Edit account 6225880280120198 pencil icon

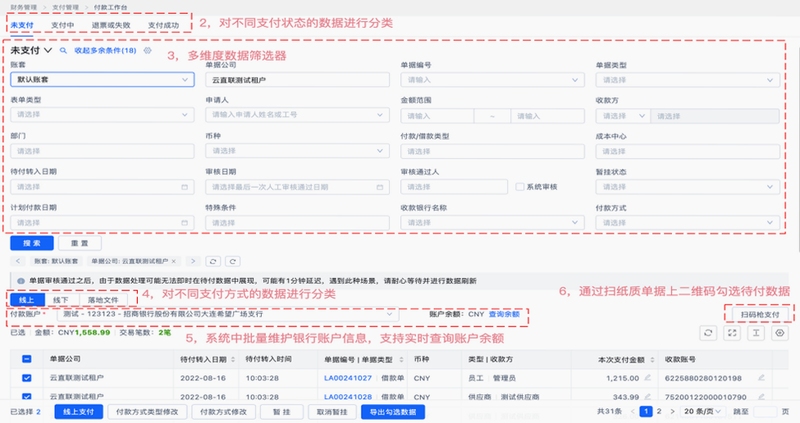761,378
